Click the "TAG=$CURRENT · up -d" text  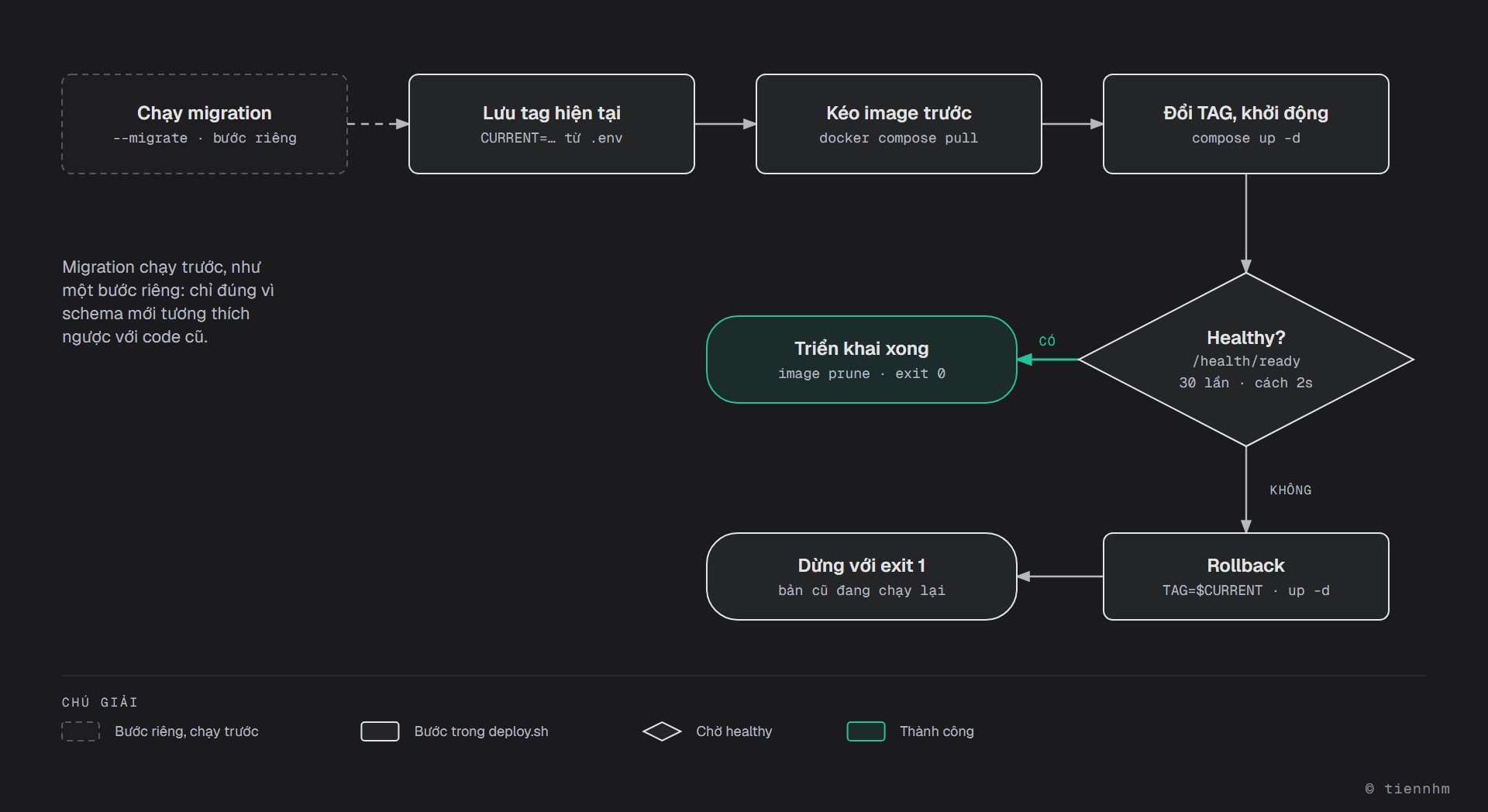(1246, 590)
